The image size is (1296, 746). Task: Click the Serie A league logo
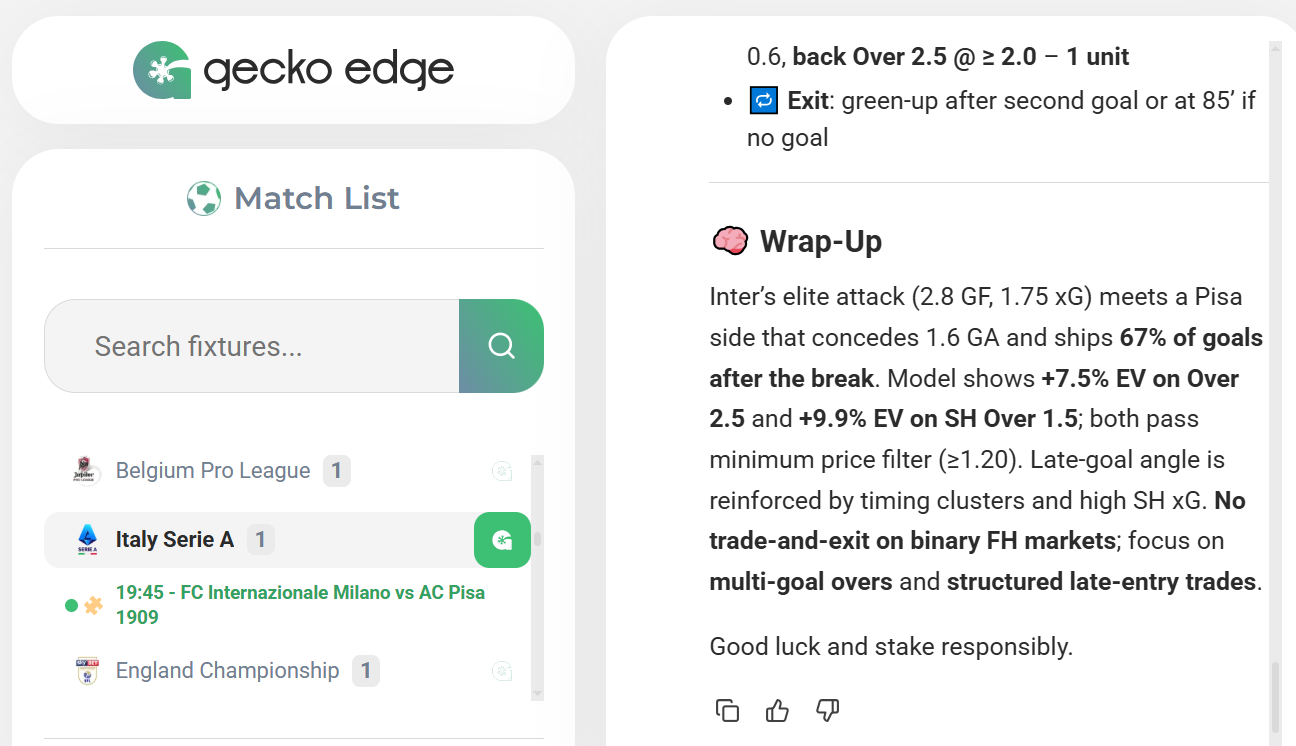(x=88, y=540)
